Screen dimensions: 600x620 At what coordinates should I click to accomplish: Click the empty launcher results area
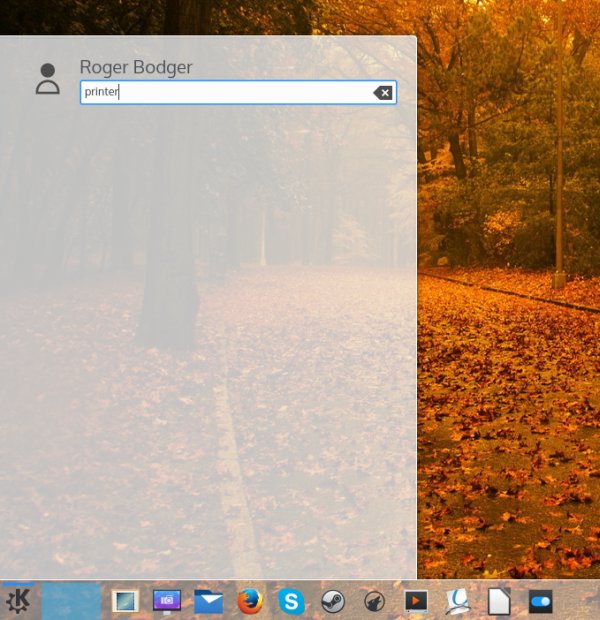point(208,340)
